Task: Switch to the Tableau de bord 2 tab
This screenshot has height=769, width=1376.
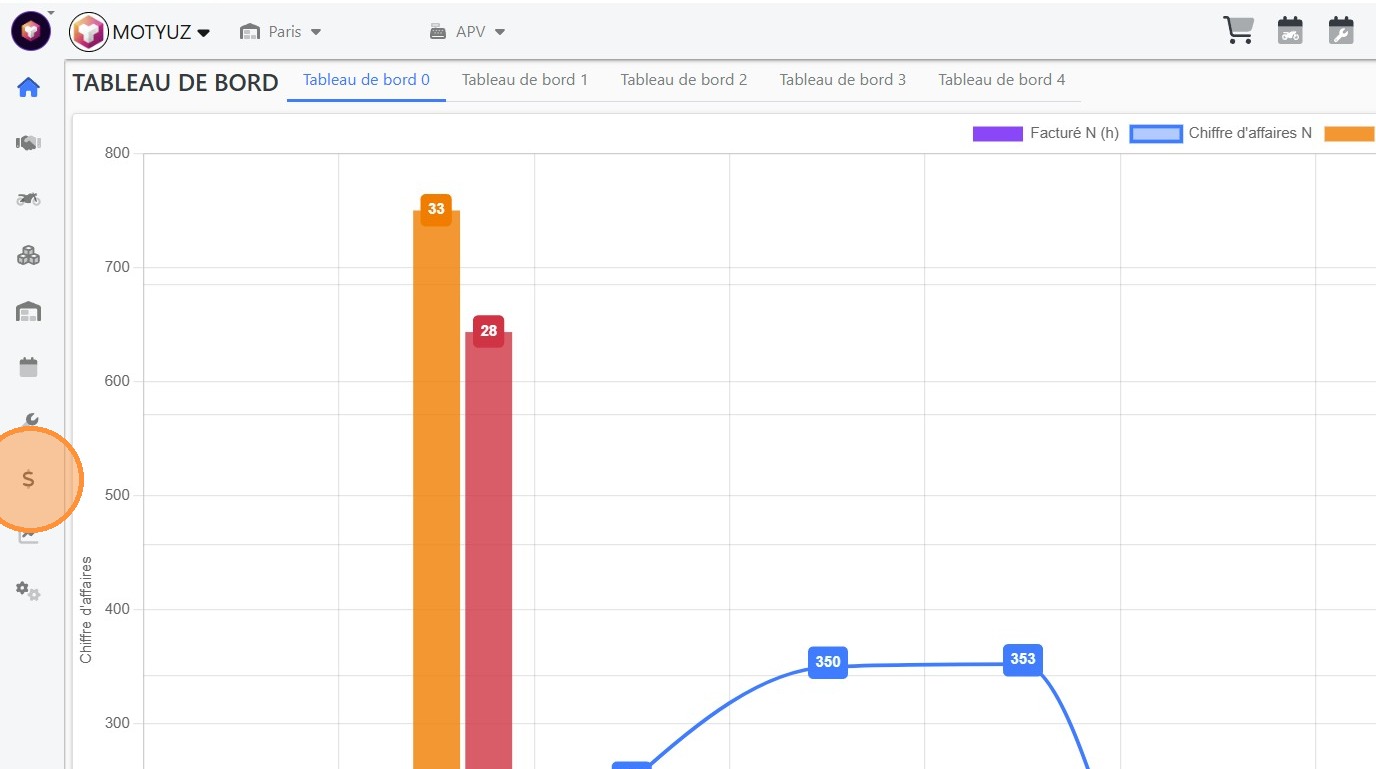Action: point(684,80)
